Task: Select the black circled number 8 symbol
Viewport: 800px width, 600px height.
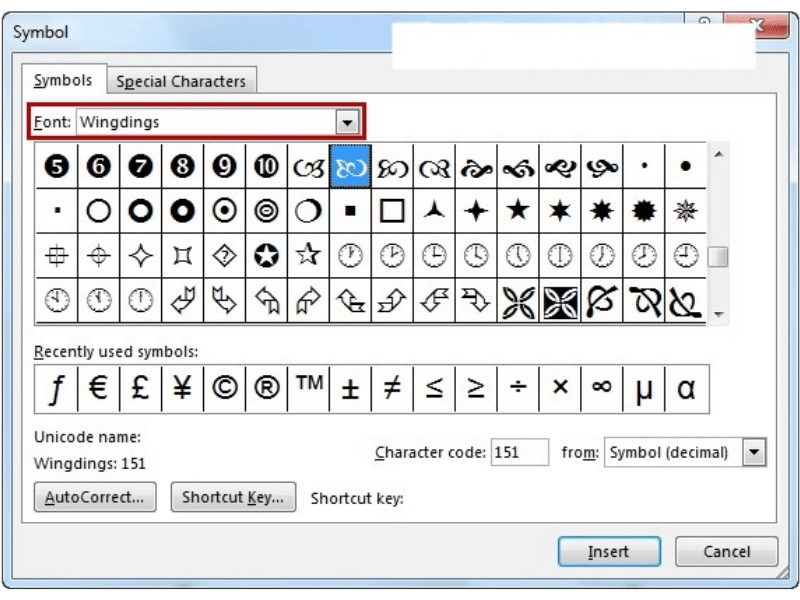Action: point(182,166)
